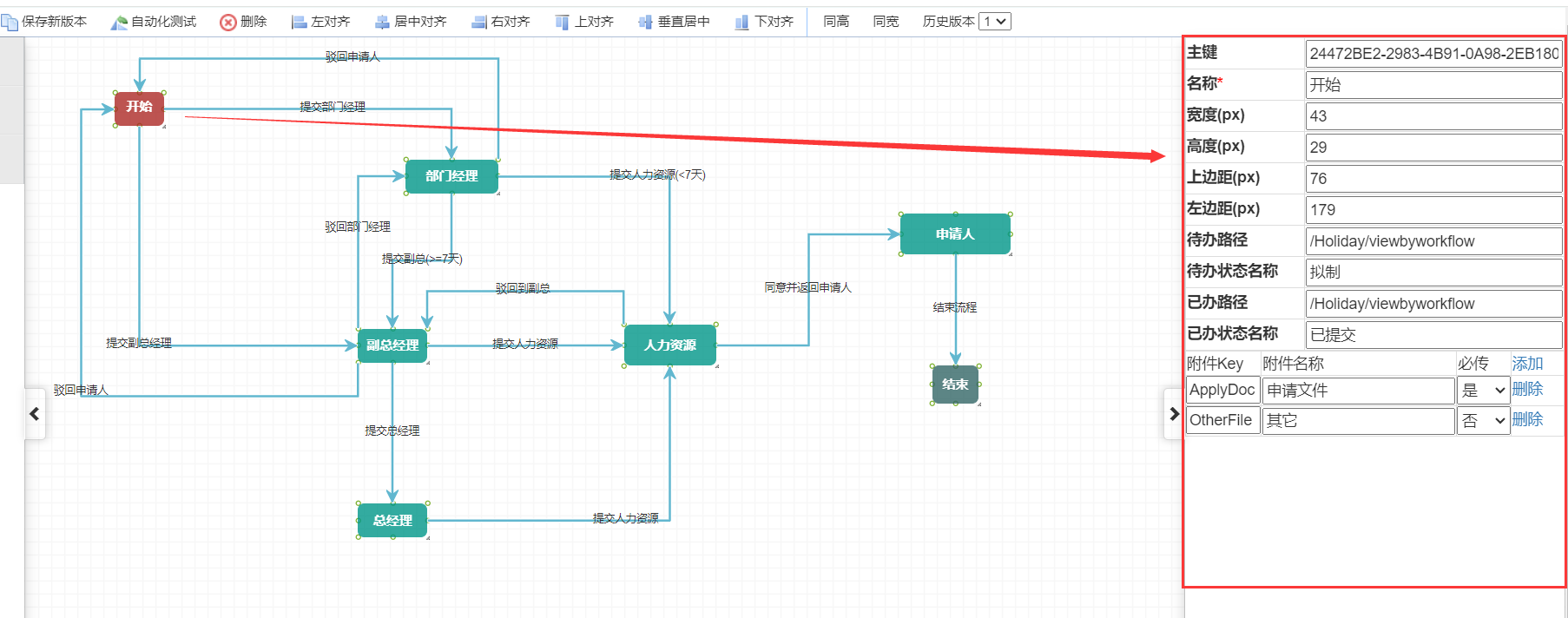Click the 名称 name field containing 开始

point(1433,85)
